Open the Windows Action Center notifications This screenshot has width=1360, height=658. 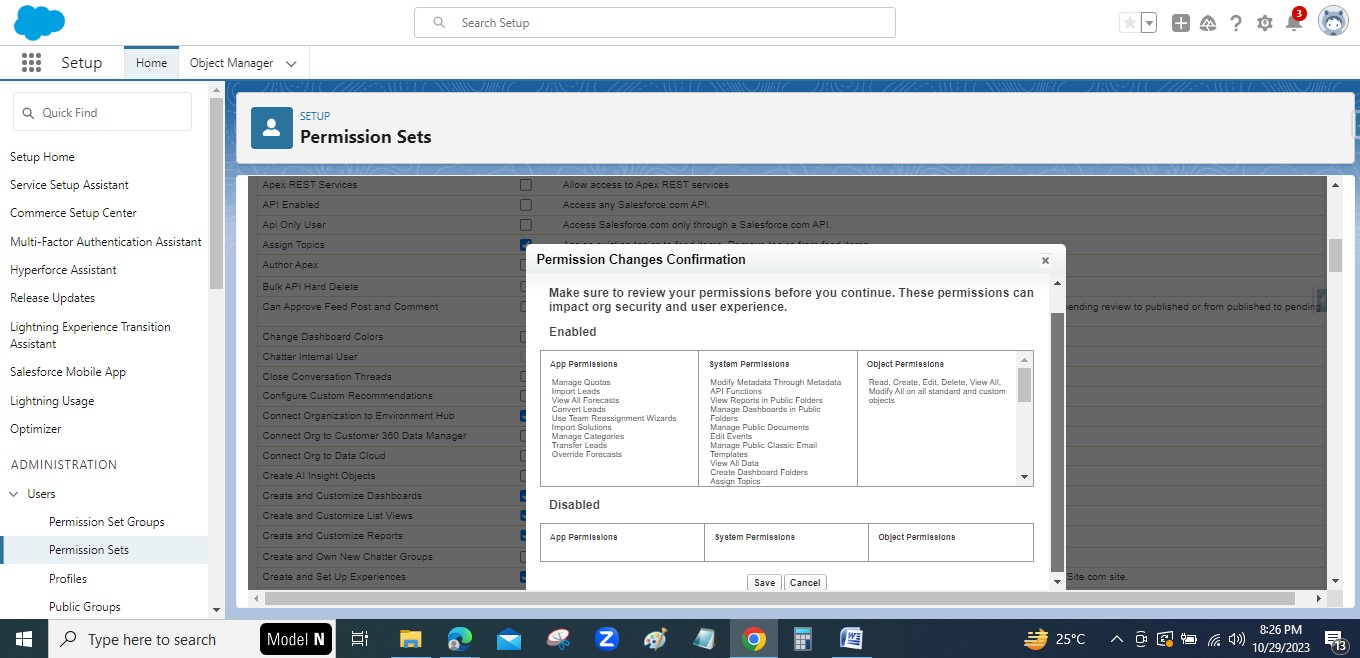pos(1336,640)
